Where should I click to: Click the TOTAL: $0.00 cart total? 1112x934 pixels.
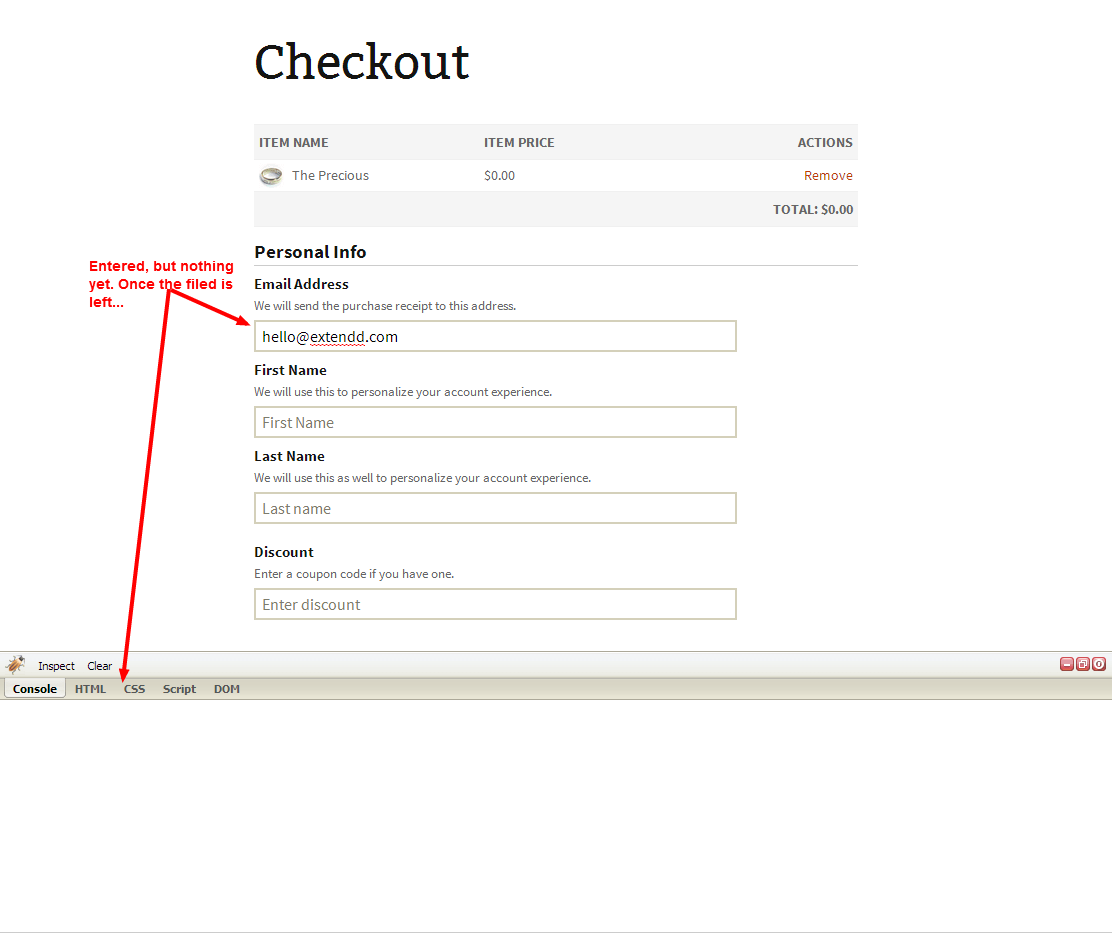(x=813, y=209)
